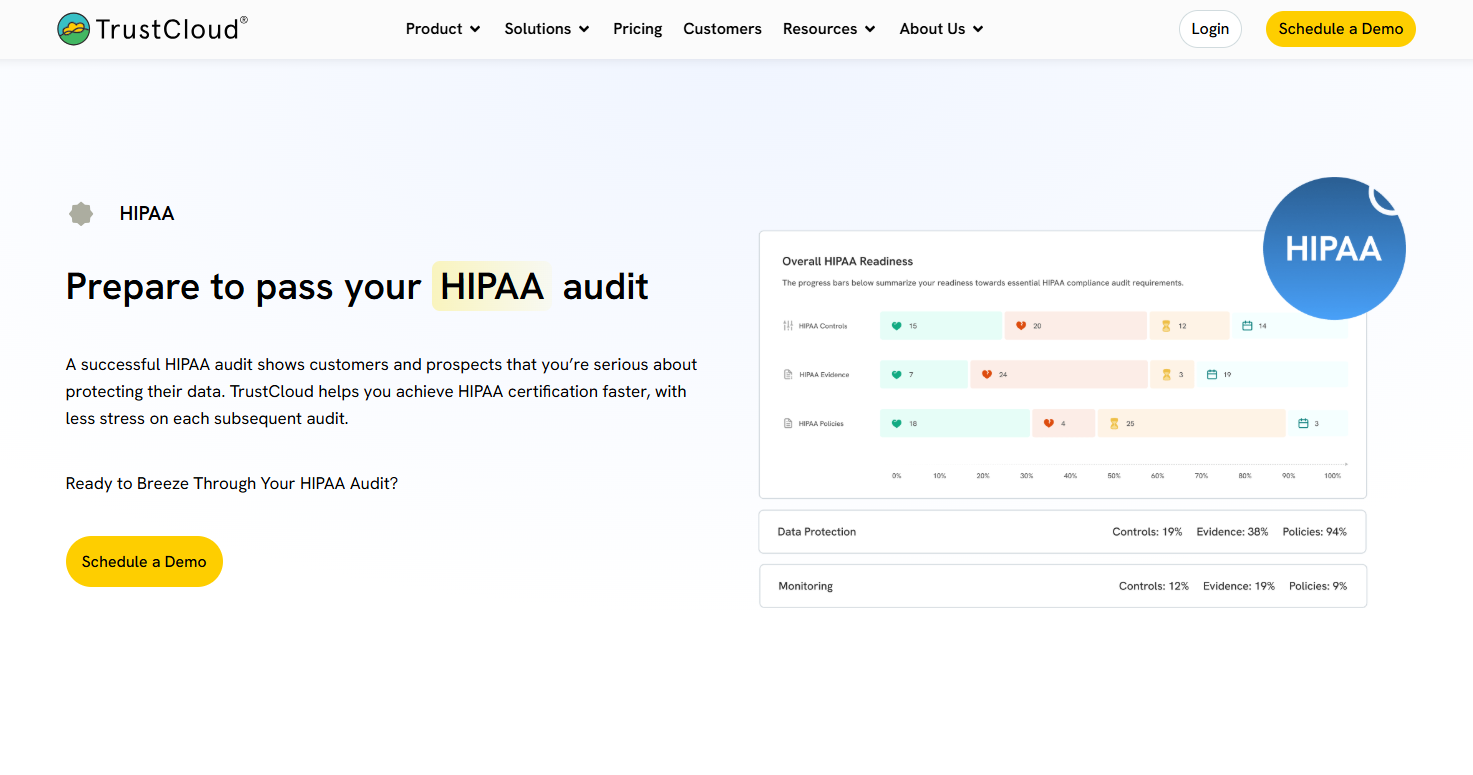Click Evidence: 19% in Monitoring row
Viewport: 1473px width, 775px height.
[x=1239, y=586]
